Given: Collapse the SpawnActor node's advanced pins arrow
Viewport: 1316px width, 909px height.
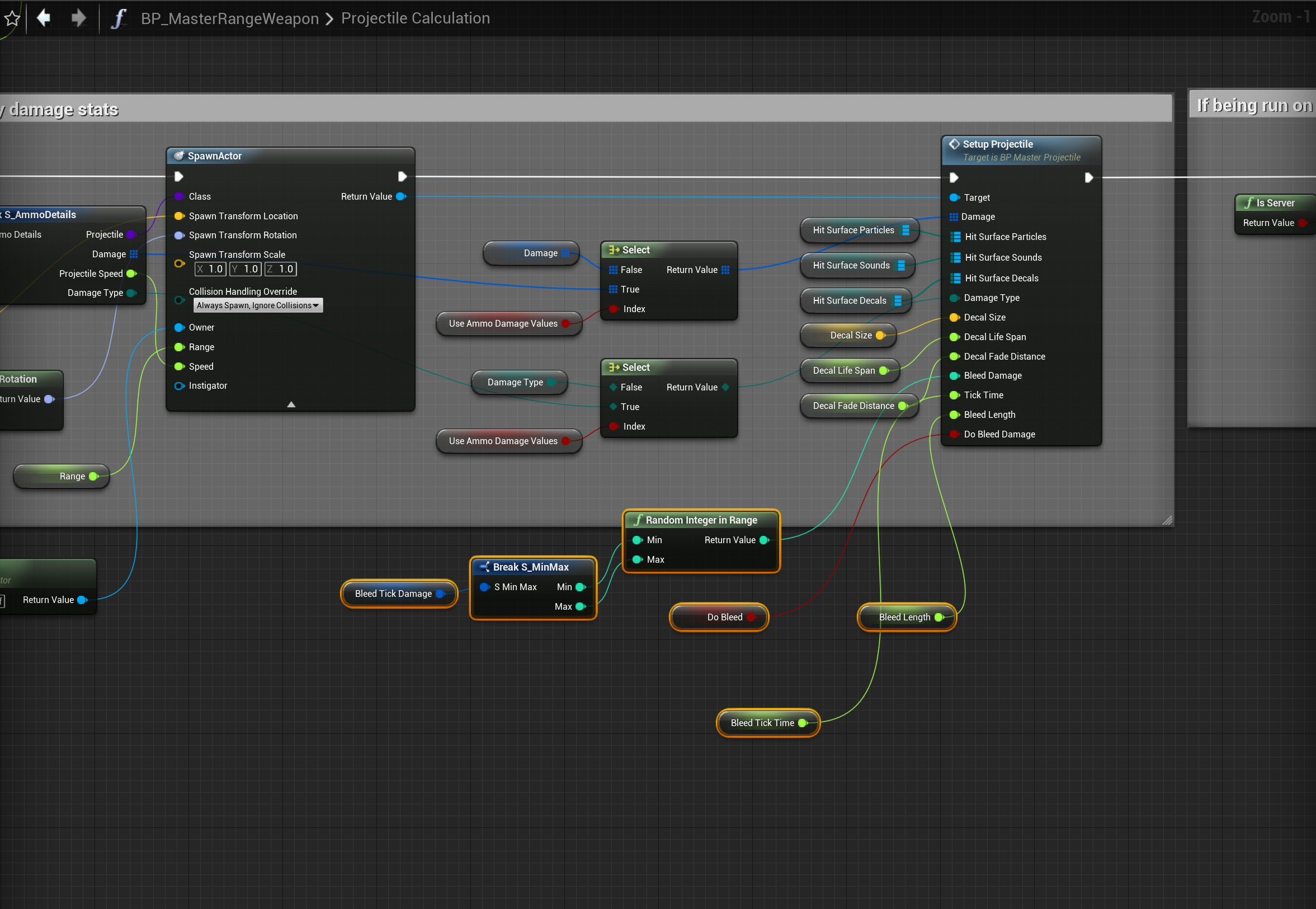Looking at the screenshot, I should [291, 404].
